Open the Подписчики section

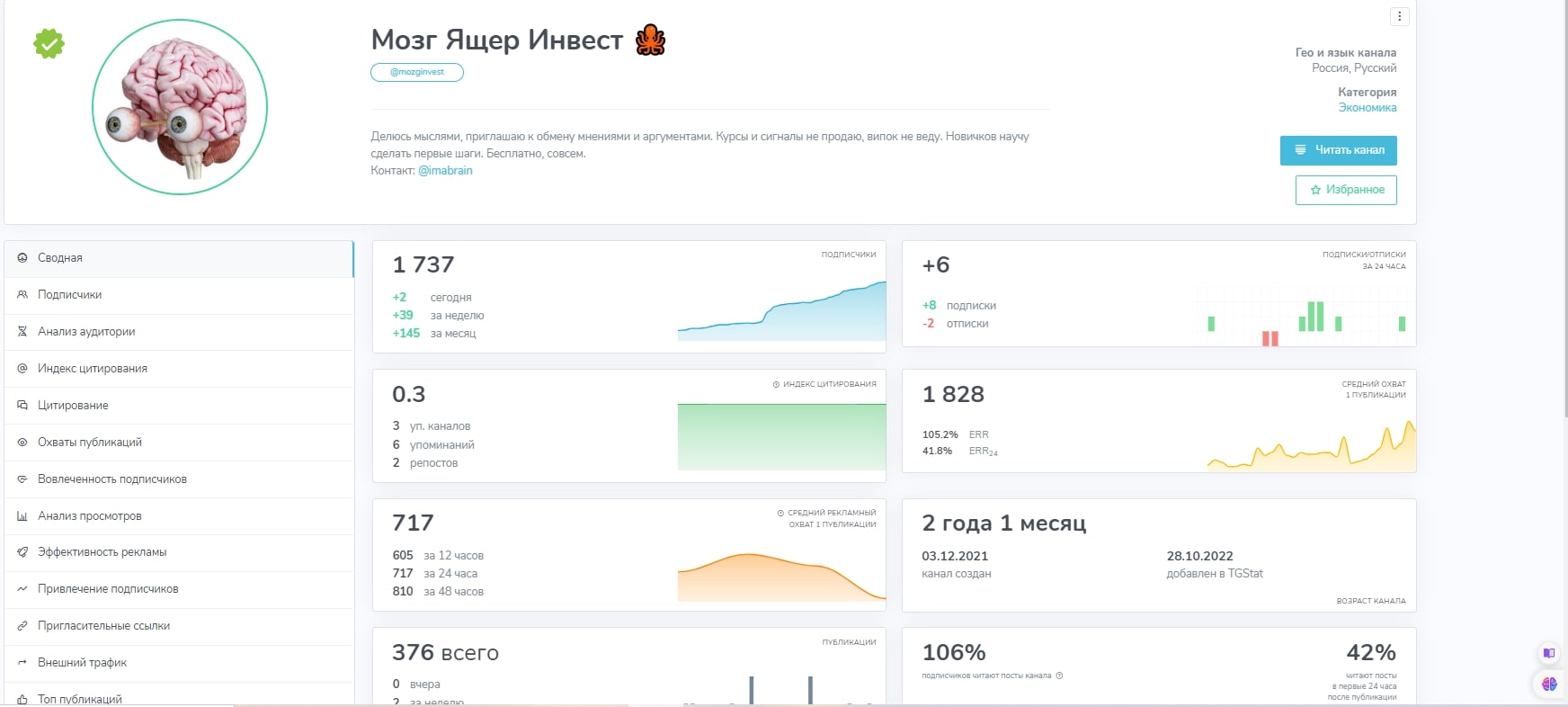179,295
